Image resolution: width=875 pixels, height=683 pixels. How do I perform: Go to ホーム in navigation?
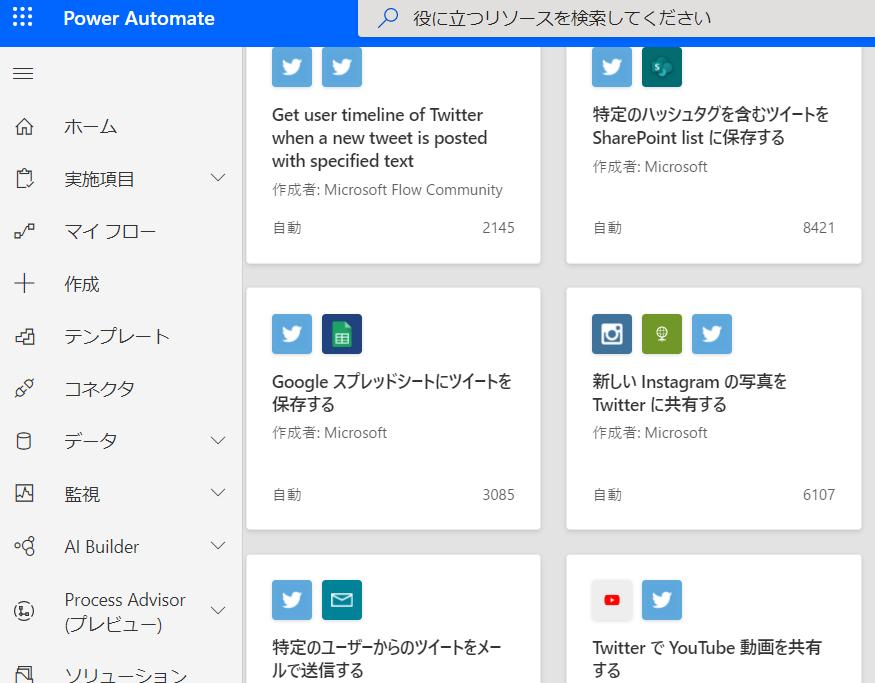point(90,127)
